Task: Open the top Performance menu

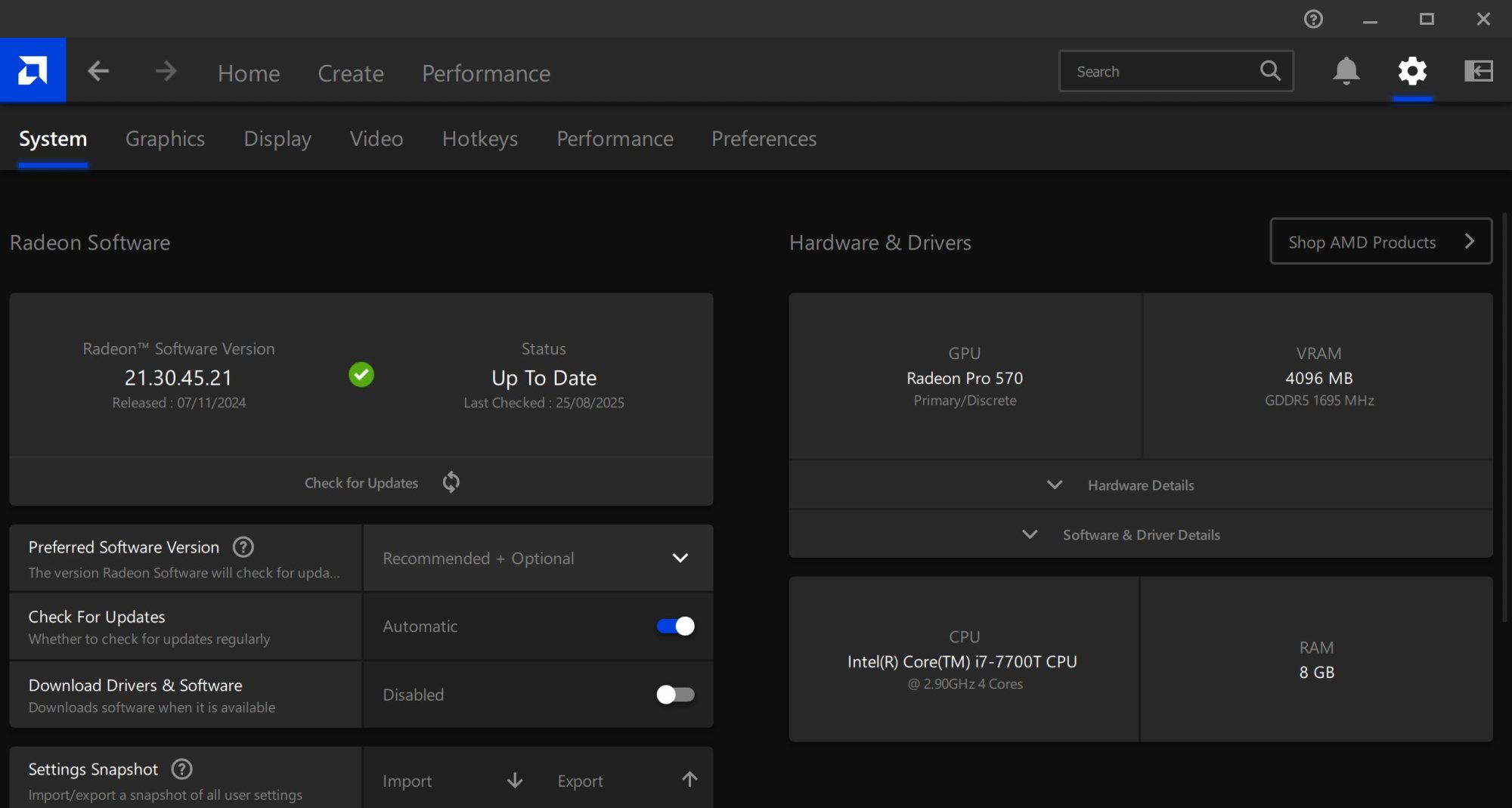Action: (x=486, y=73)
